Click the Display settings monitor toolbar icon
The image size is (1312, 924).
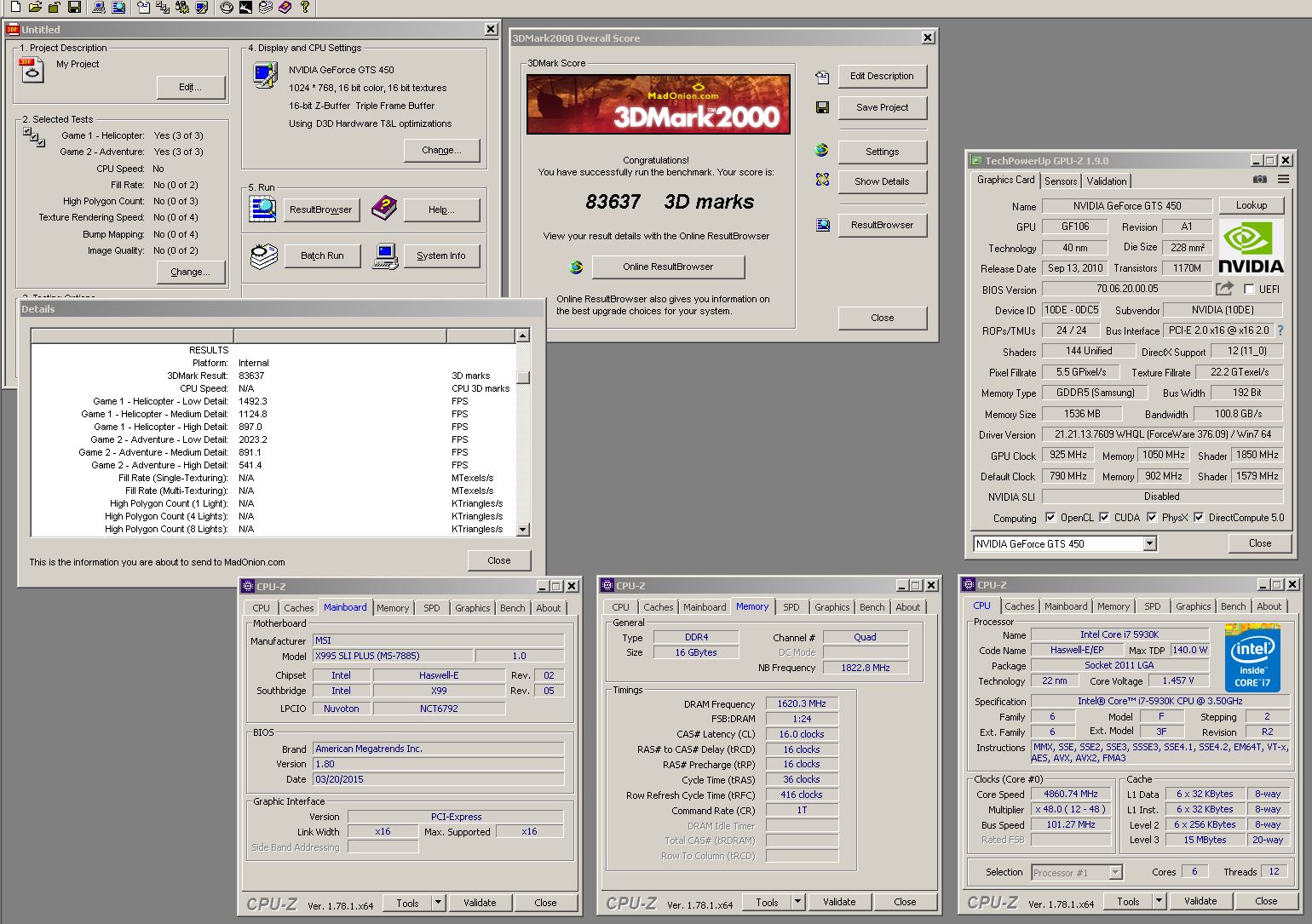pos(202,8)
